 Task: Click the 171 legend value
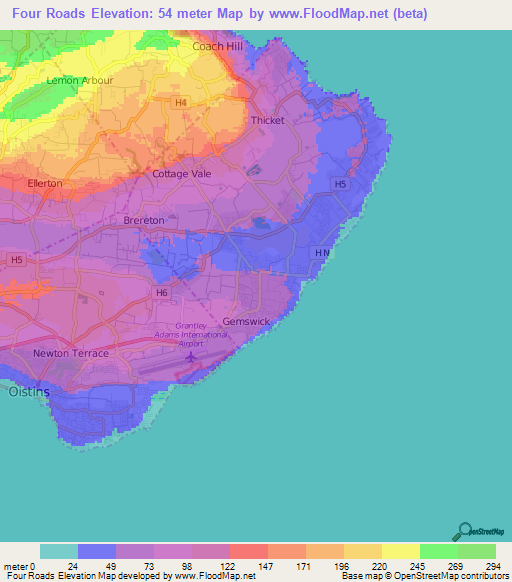[x=303, y=567]
